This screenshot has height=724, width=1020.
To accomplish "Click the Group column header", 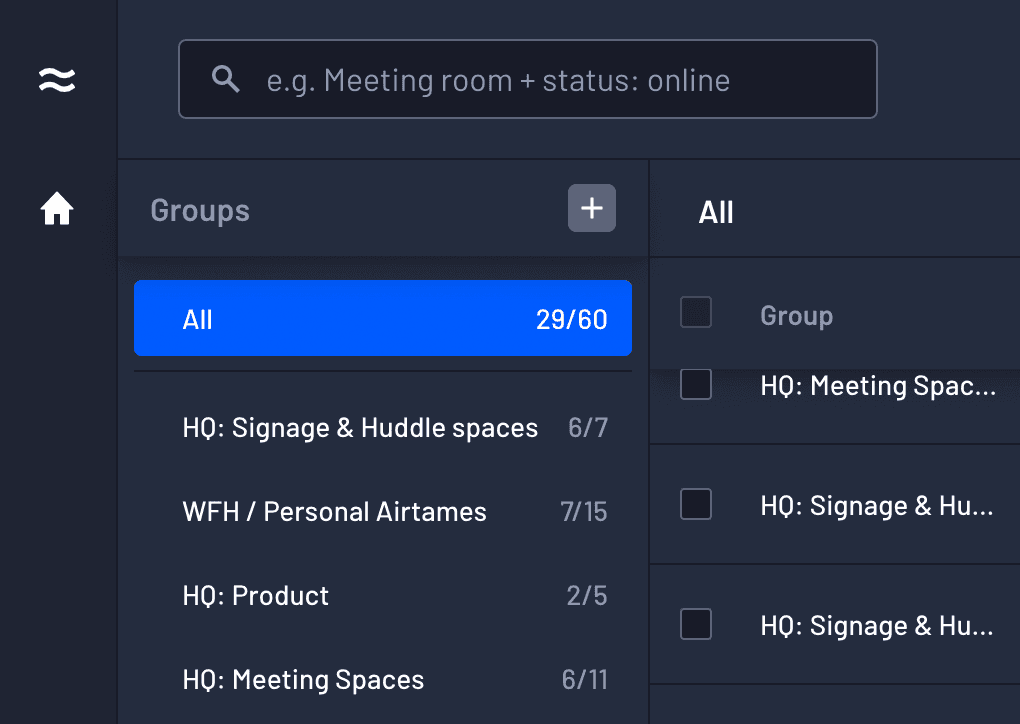I will 796,315.
